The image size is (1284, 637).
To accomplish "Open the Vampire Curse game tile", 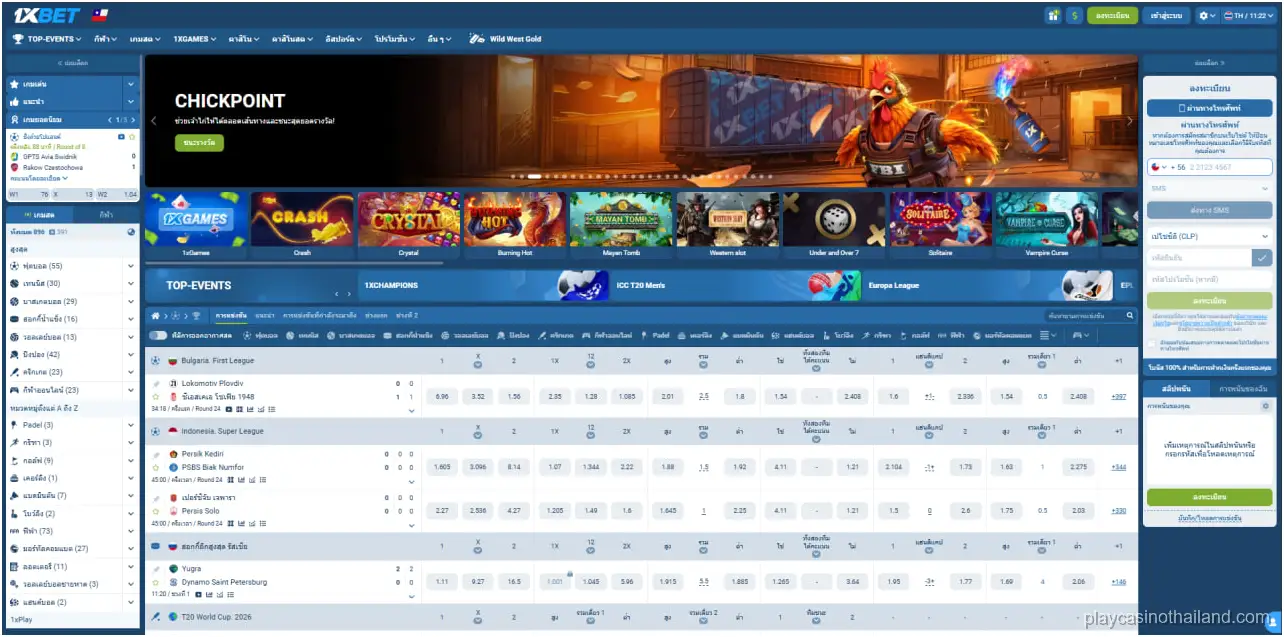I will pos(1047,225).
